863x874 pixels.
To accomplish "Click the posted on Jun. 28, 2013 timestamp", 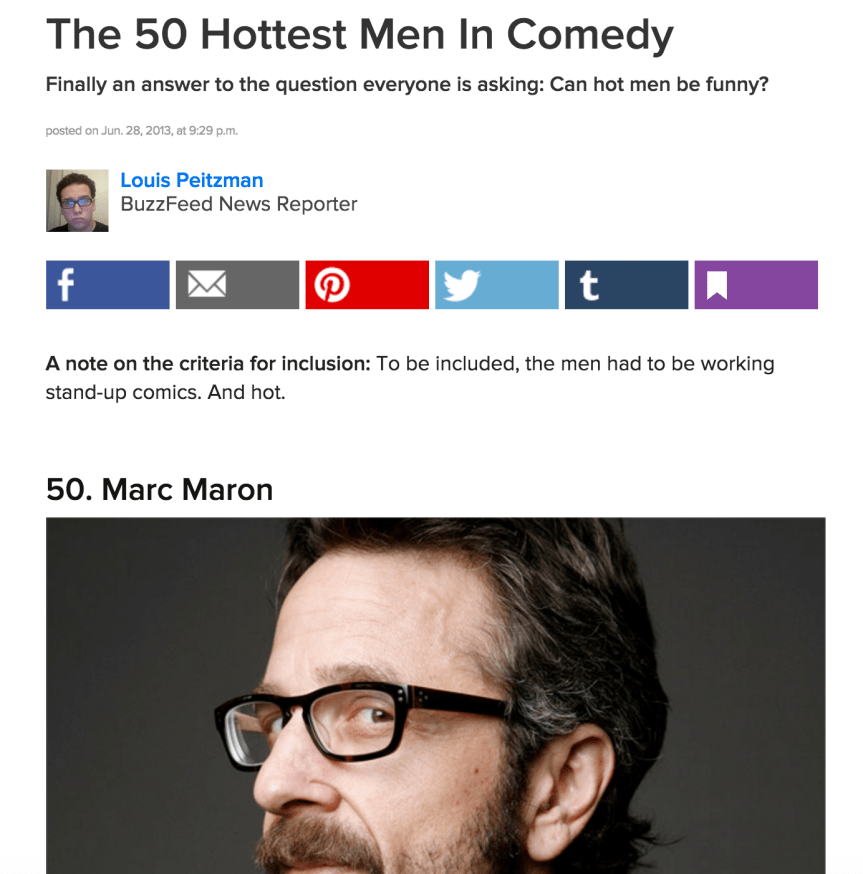I will pyautogui.click(x=142, y=130).
